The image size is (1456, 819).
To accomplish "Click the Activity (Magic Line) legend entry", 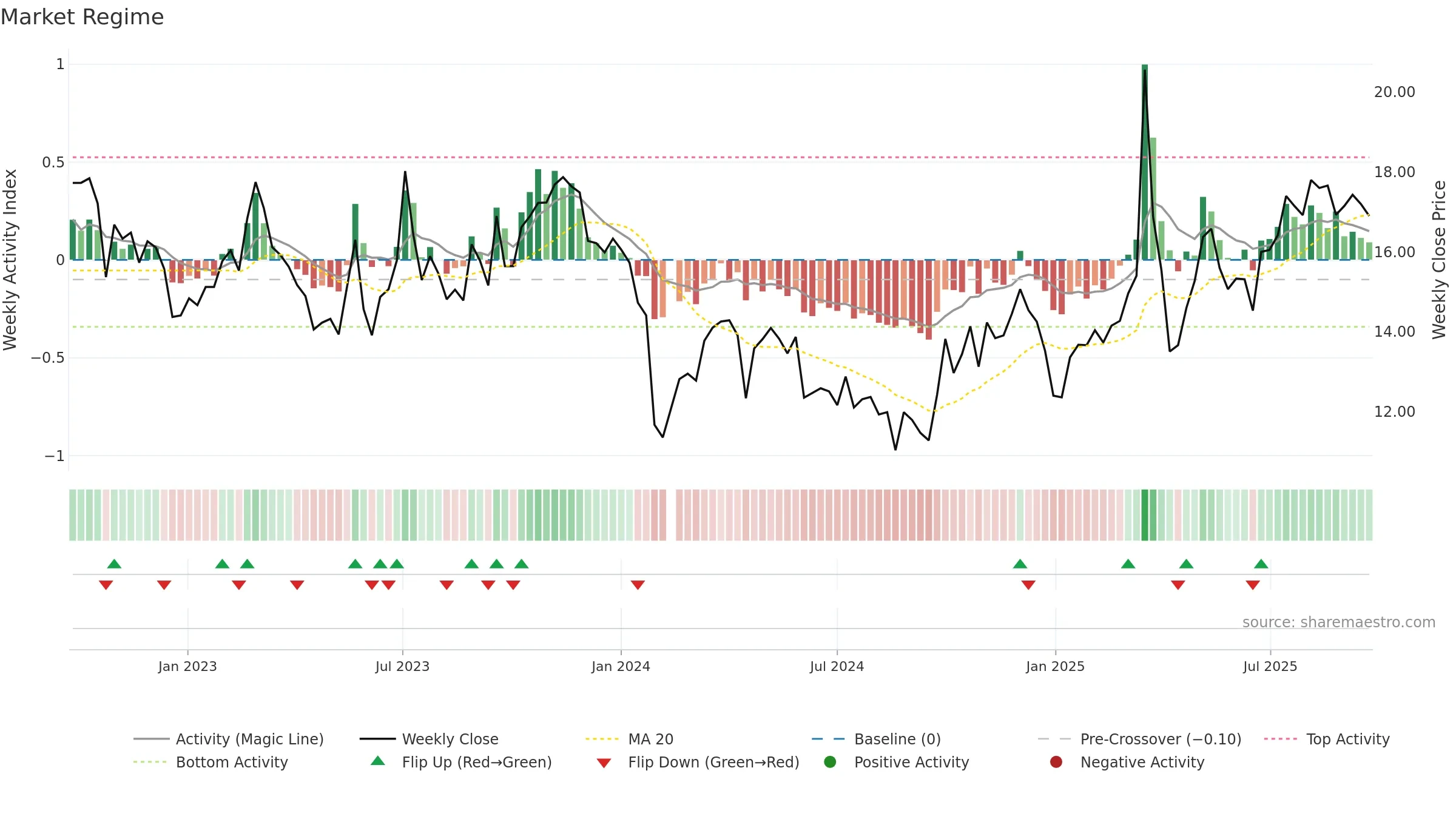I will click(x=229, y=739).
